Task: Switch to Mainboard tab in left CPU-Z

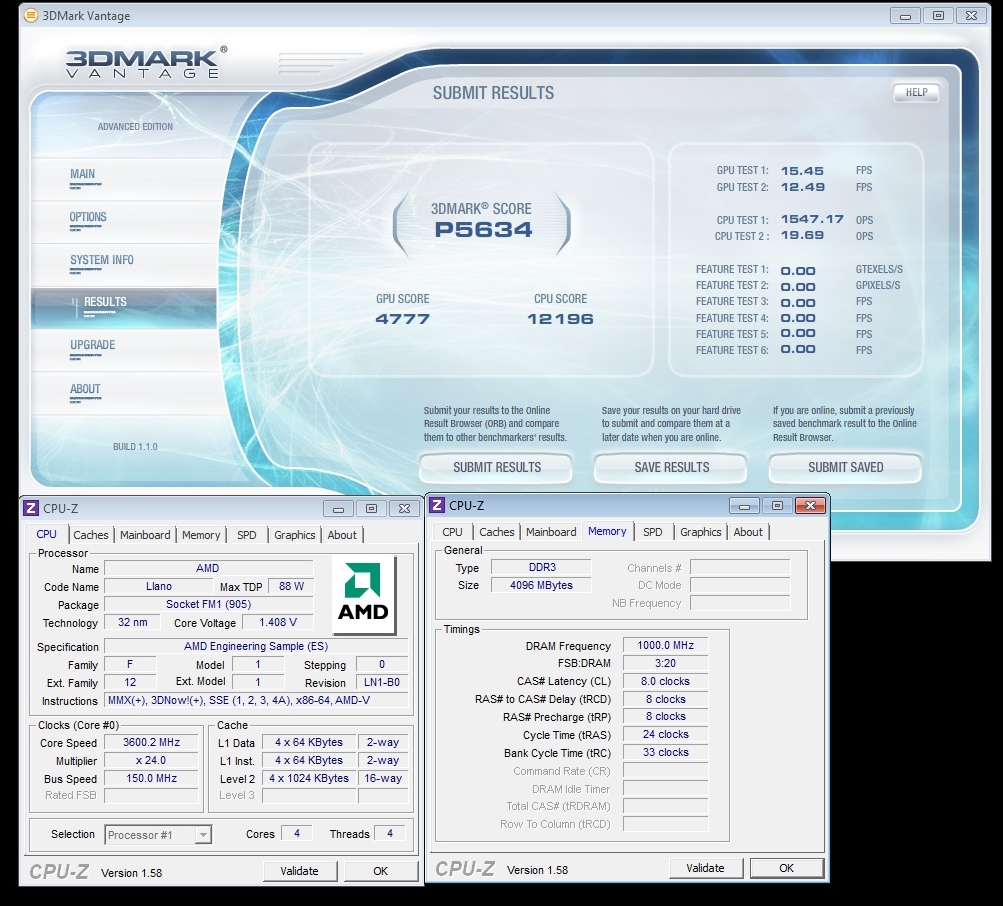Action: click(x=145, y=535)
